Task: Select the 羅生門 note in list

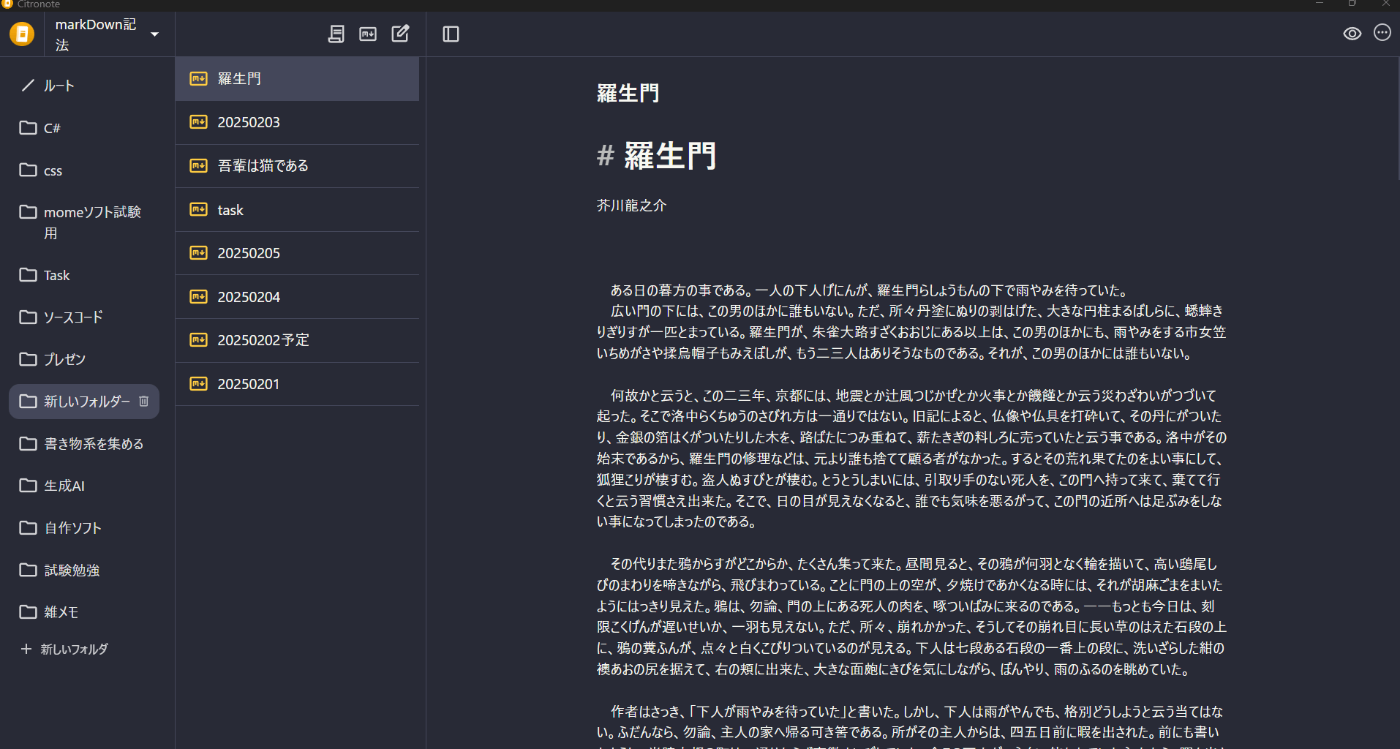Action: click(x=297, y=78)
